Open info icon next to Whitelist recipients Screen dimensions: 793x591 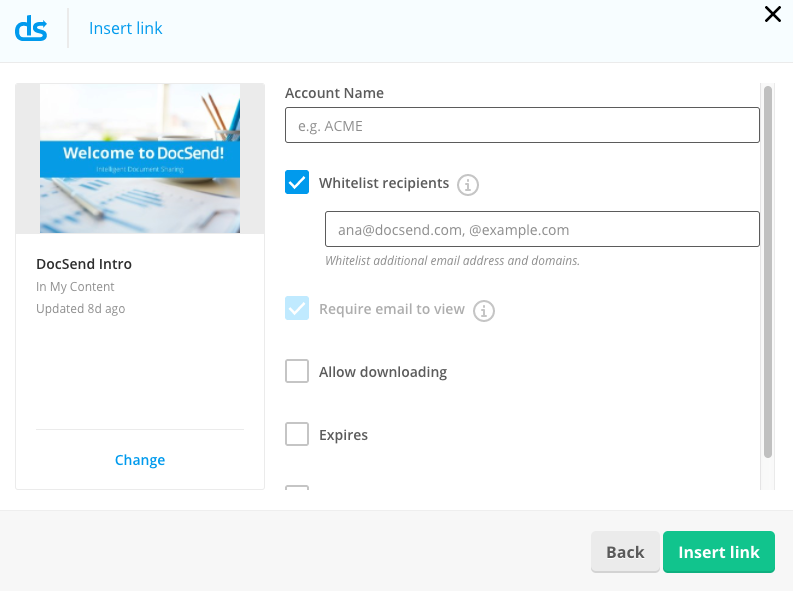468,185
